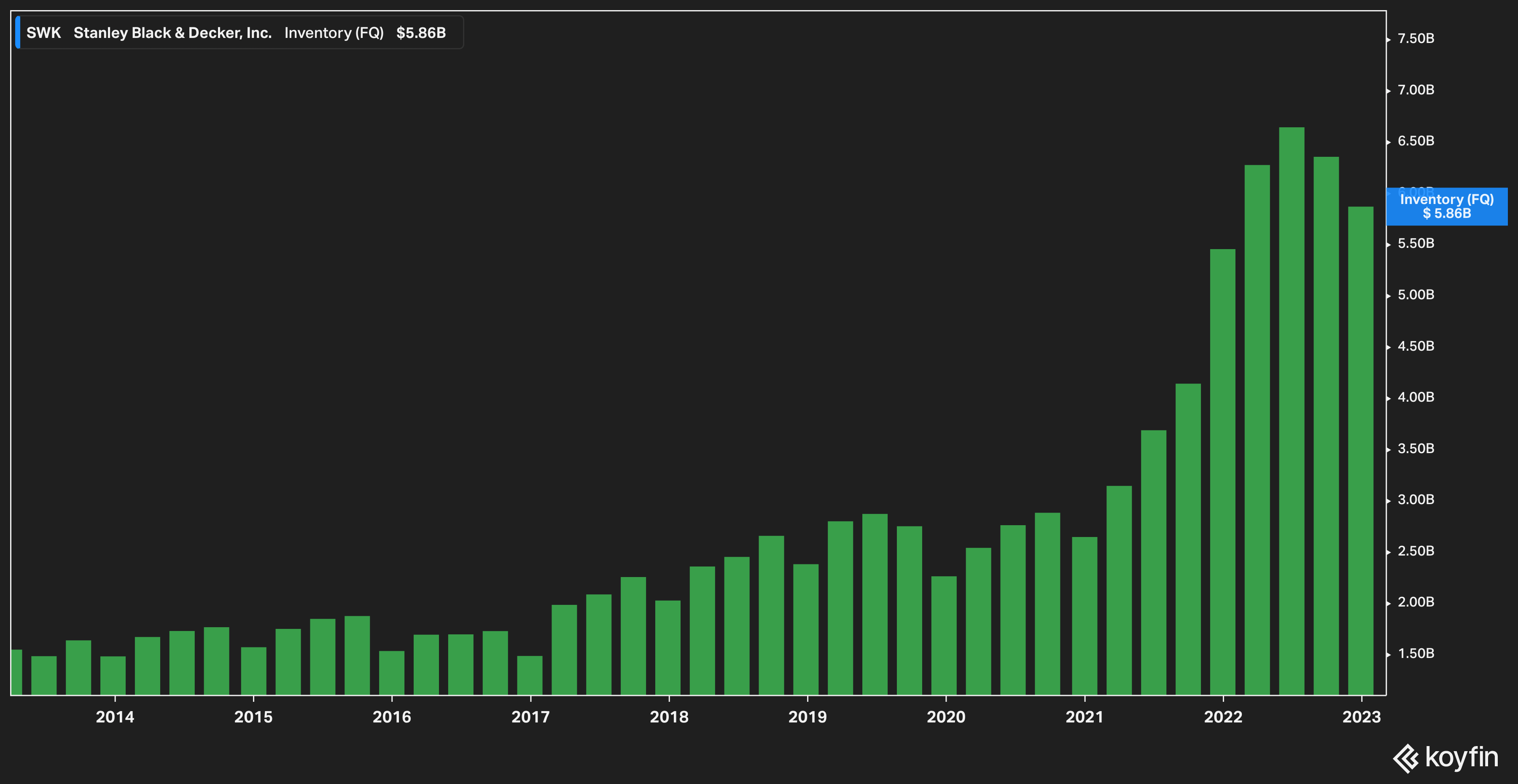
Task: Click the bar at the 2021 tick
Action: click(x=1085, y=616)
